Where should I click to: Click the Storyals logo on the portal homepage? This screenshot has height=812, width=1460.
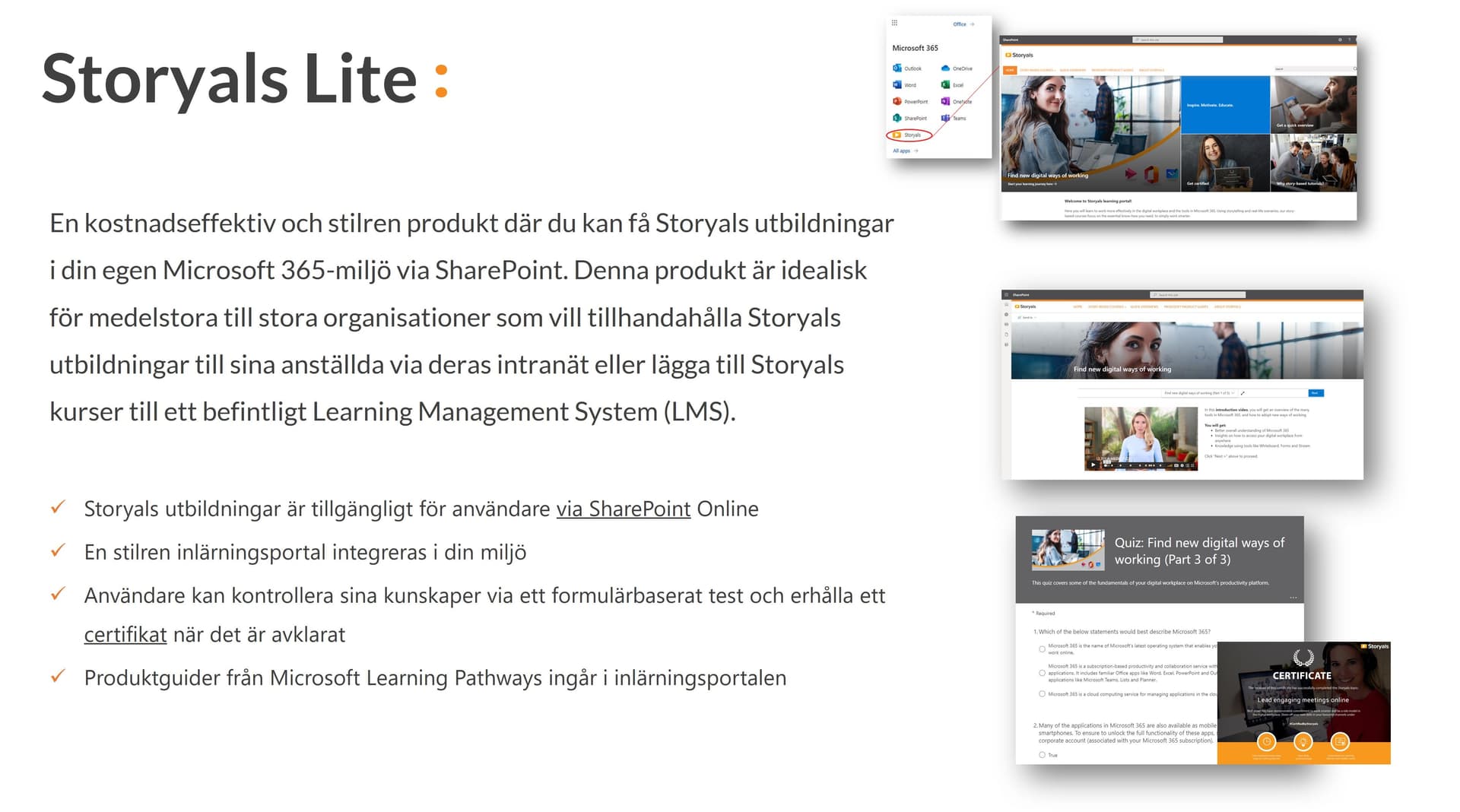pyautogui.click(x=1019, y=55)
